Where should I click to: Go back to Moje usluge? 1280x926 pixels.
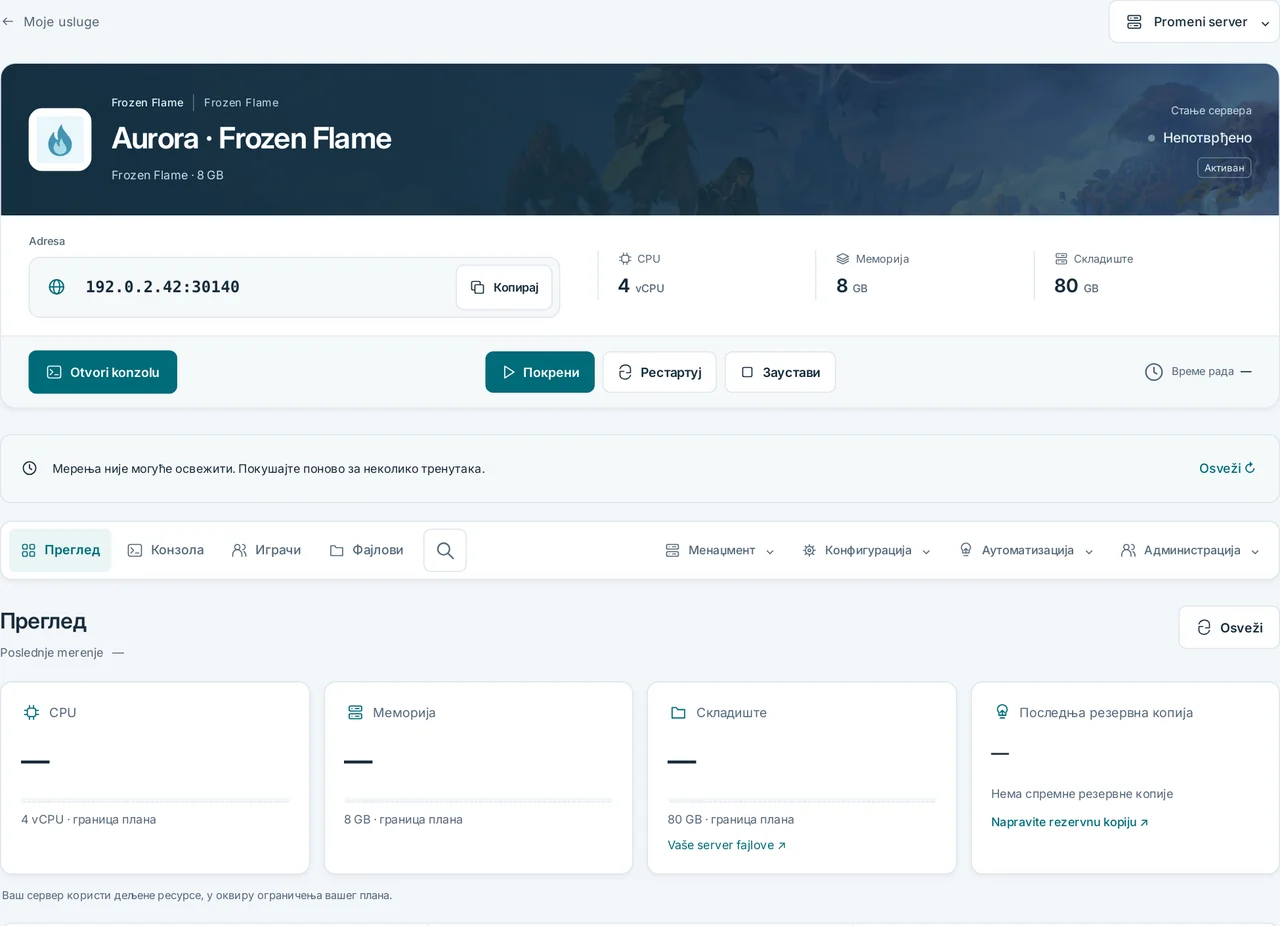(61, 21)
